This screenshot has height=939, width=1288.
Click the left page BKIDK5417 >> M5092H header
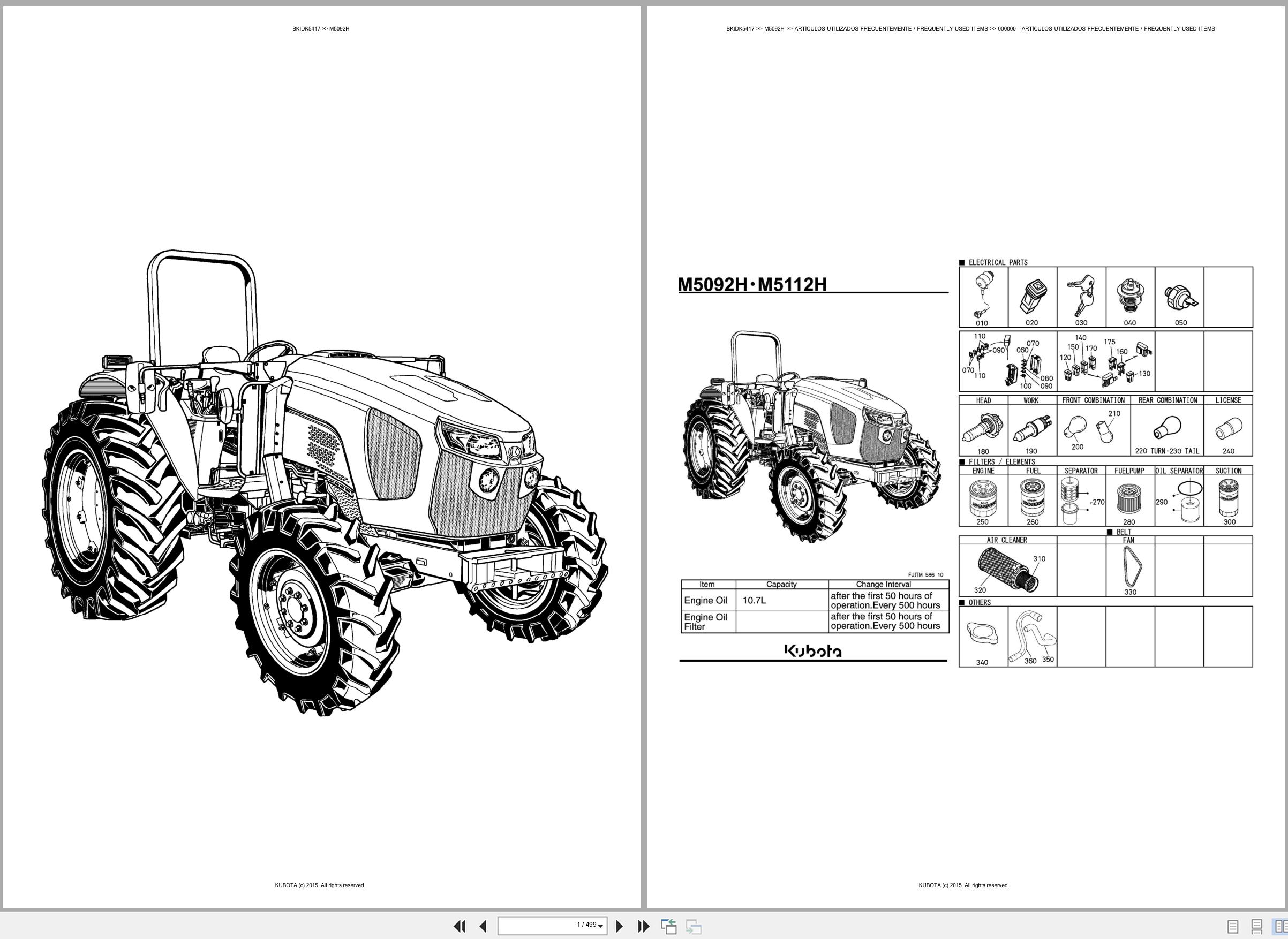[x=321, y=29]
